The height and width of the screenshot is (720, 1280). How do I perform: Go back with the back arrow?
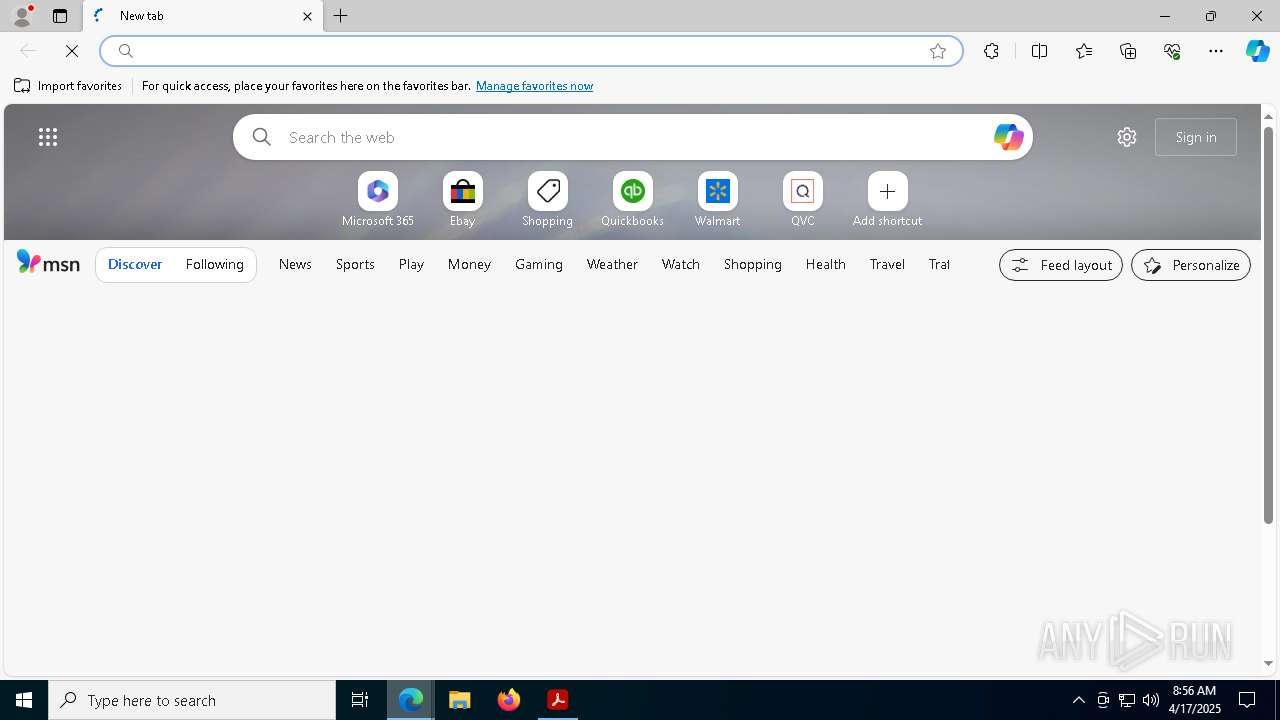tap(28, 51)
